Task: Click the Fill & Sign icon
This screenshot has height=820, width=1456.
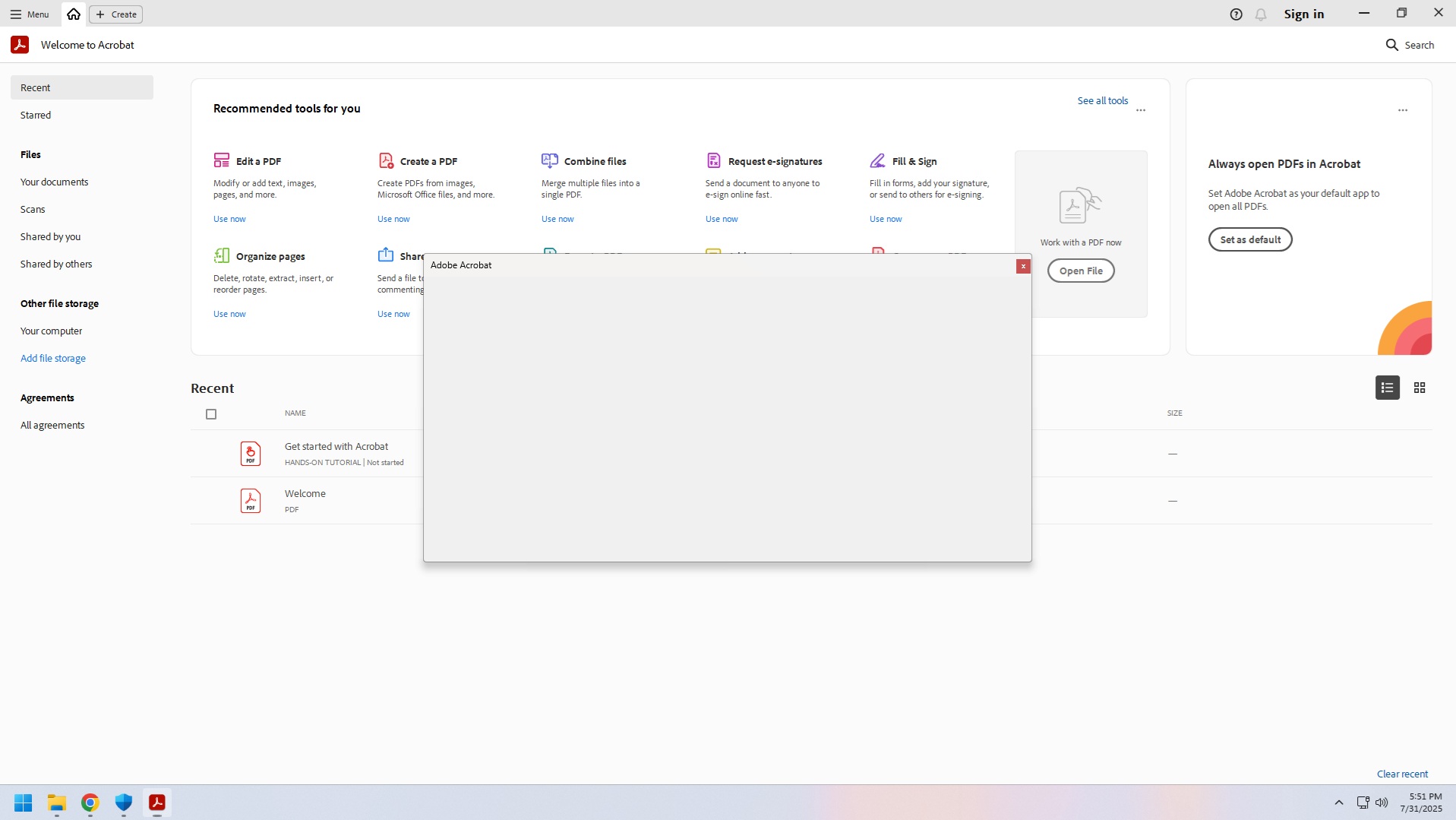Action: point(877,160)
